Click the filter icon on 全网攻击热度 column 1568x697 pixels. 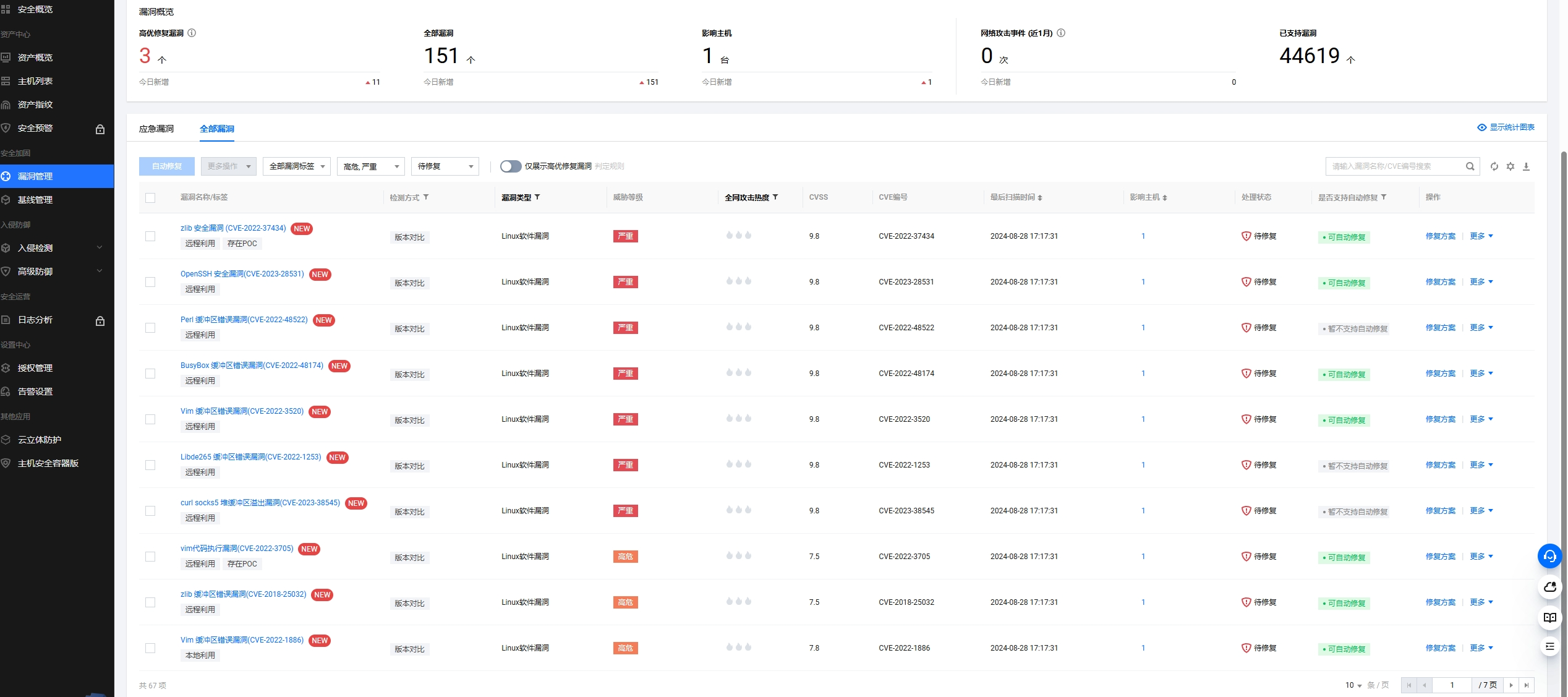tap(775, 197)
